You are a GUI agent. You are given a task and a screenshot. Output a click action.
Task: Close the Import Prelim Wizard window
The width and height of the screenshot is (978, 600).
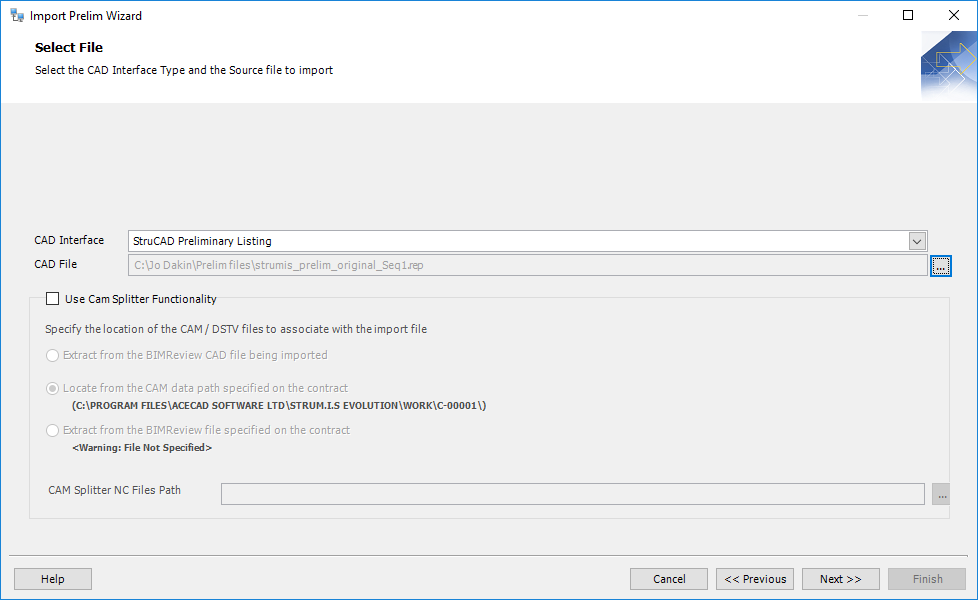tap(954, 15)
